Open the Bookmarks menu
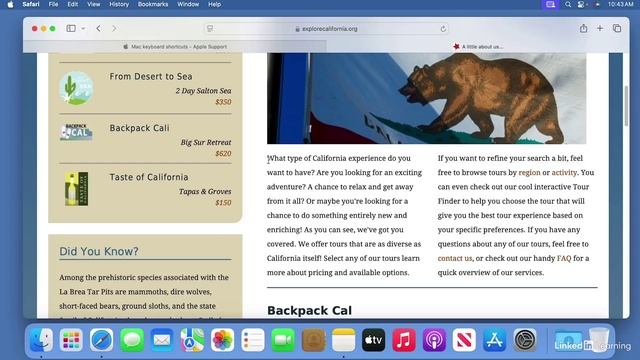640x360 pixels. [x=153, y=4]
